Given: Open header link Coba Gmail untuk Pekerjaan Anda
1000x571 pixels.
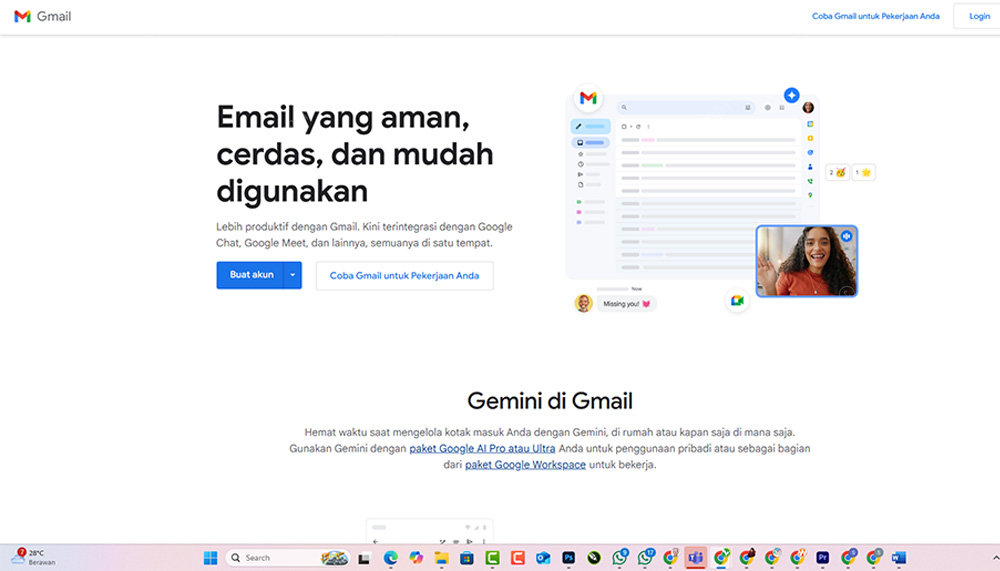Looking at the screenshot, I should pyautogui.click(x=875, y=16).
